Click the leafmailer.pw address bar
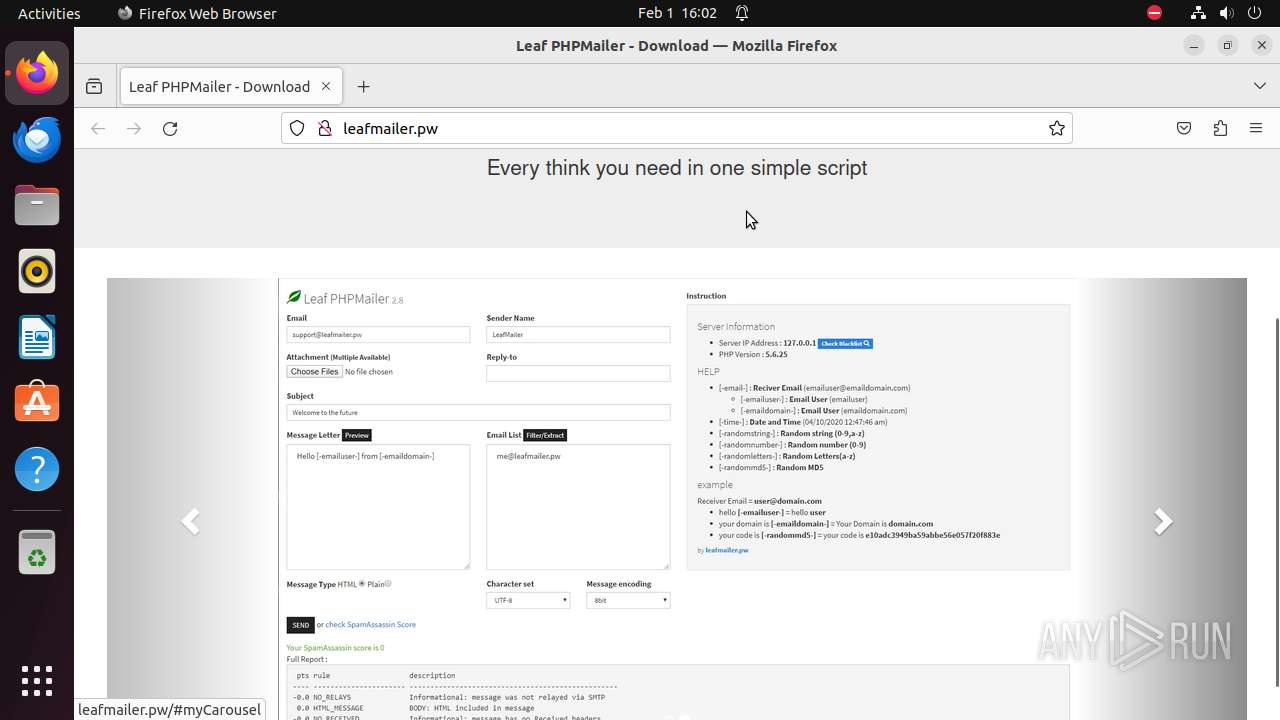 click(676, 128)
